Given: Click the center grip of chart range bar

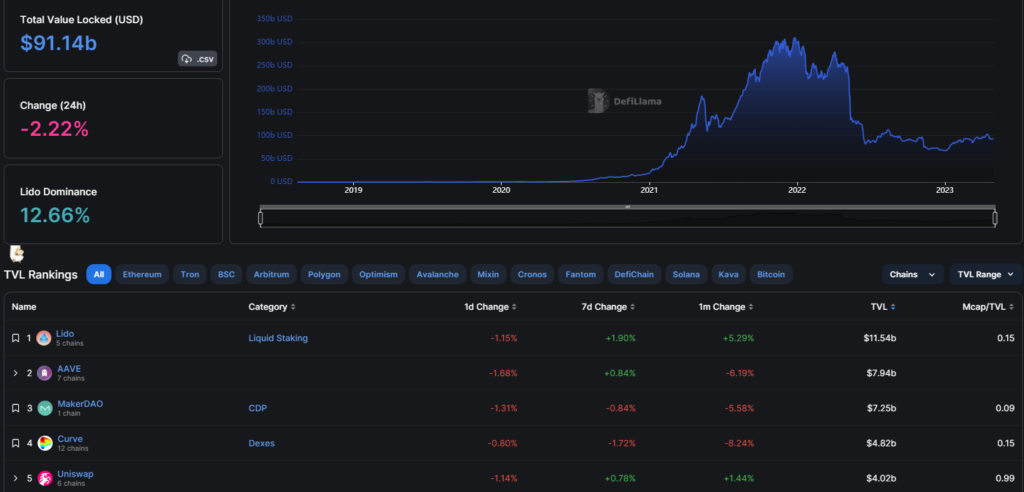Looking at the screenshot, I should [628, 207].
